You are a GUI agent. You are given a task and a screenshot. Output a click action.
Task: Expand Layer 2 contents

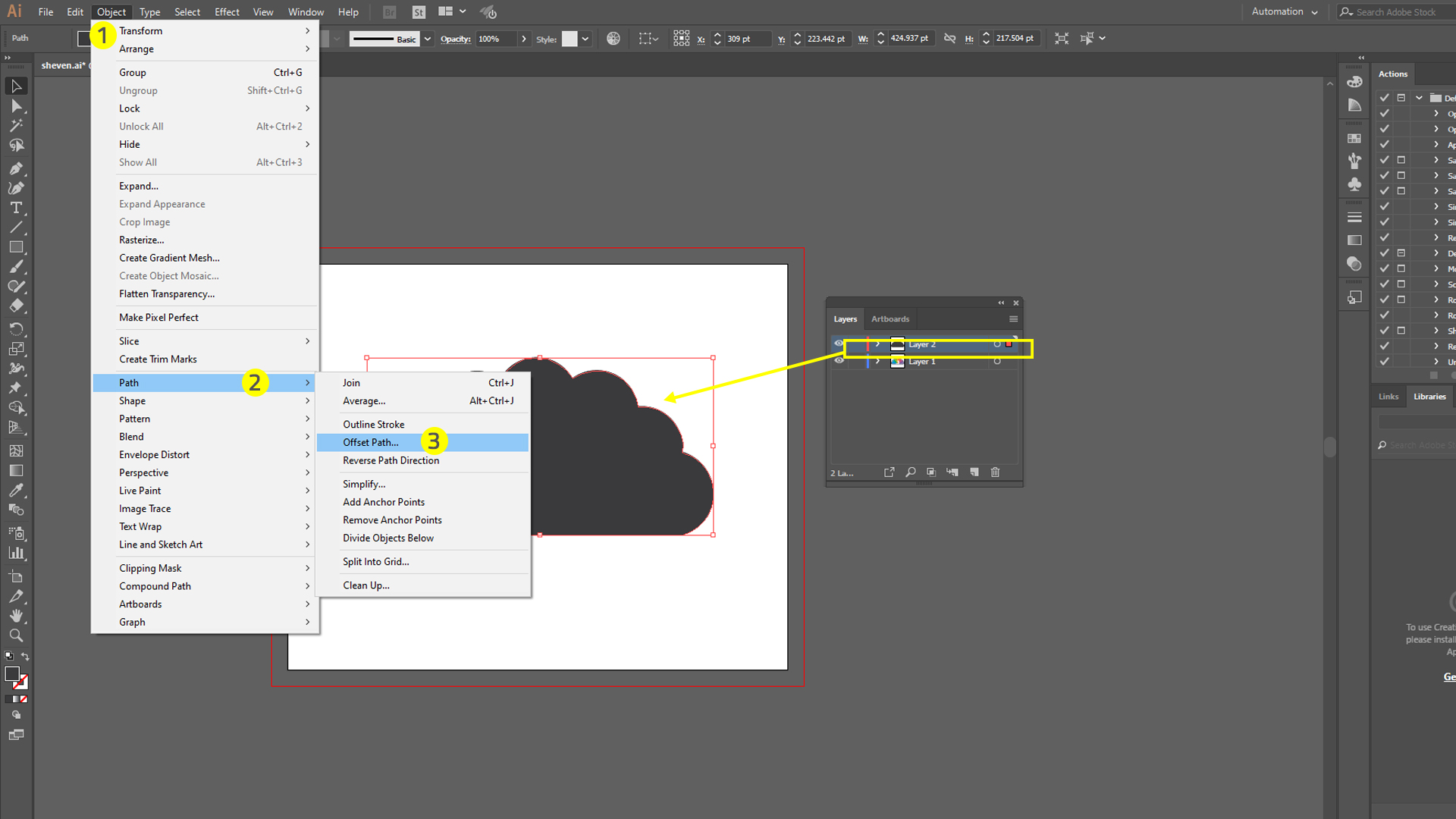click(x=878, y=344)
